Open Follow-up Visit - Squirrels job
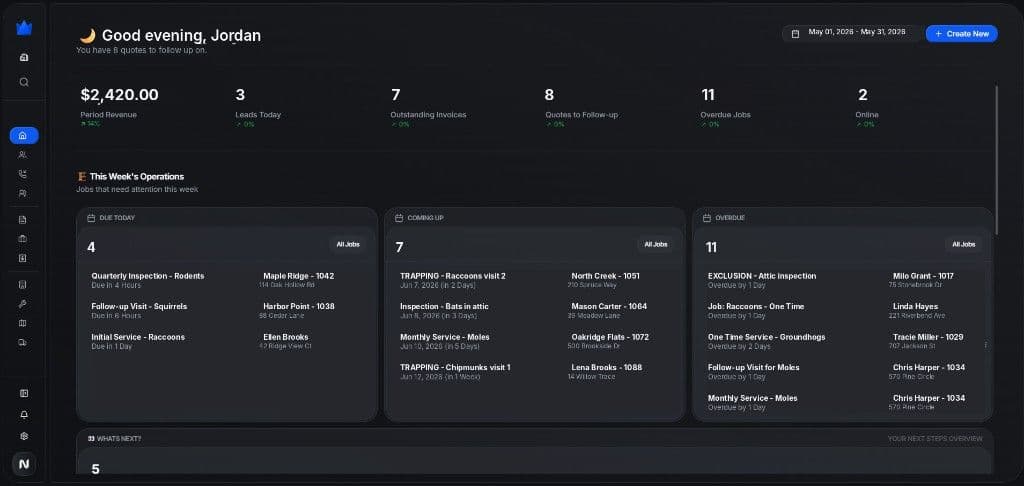1024x486 pixels. pos(139,306)
